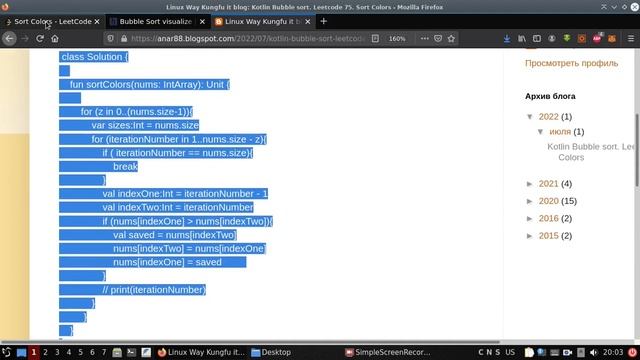Go back to the previous page

[9, 38]
